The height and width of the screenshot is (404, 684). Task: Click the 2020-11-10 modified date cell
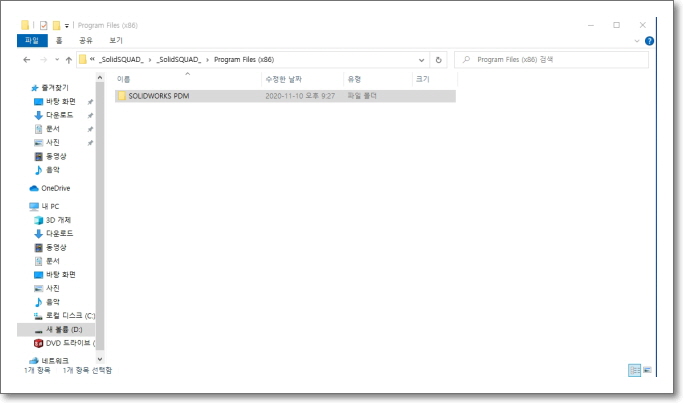click(300, 96)
